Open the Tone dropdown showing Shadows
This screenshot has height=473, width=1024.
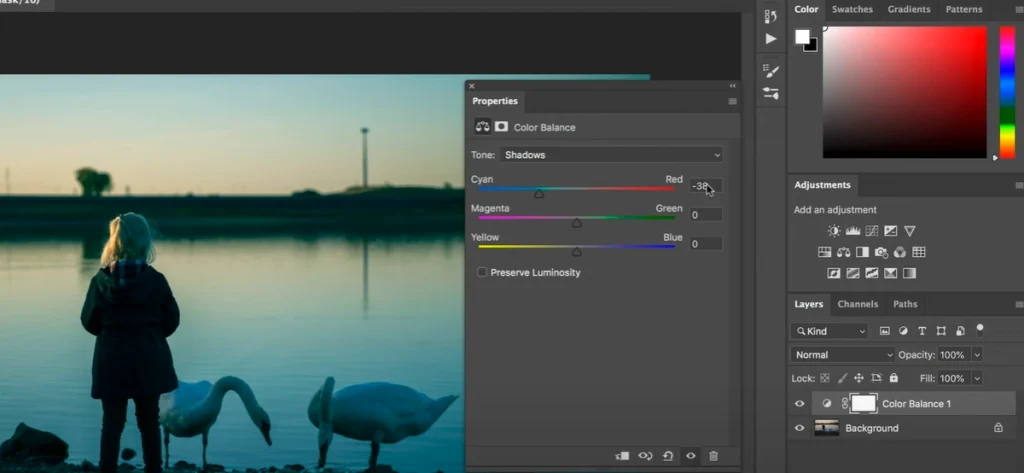(x=611, y=155)
